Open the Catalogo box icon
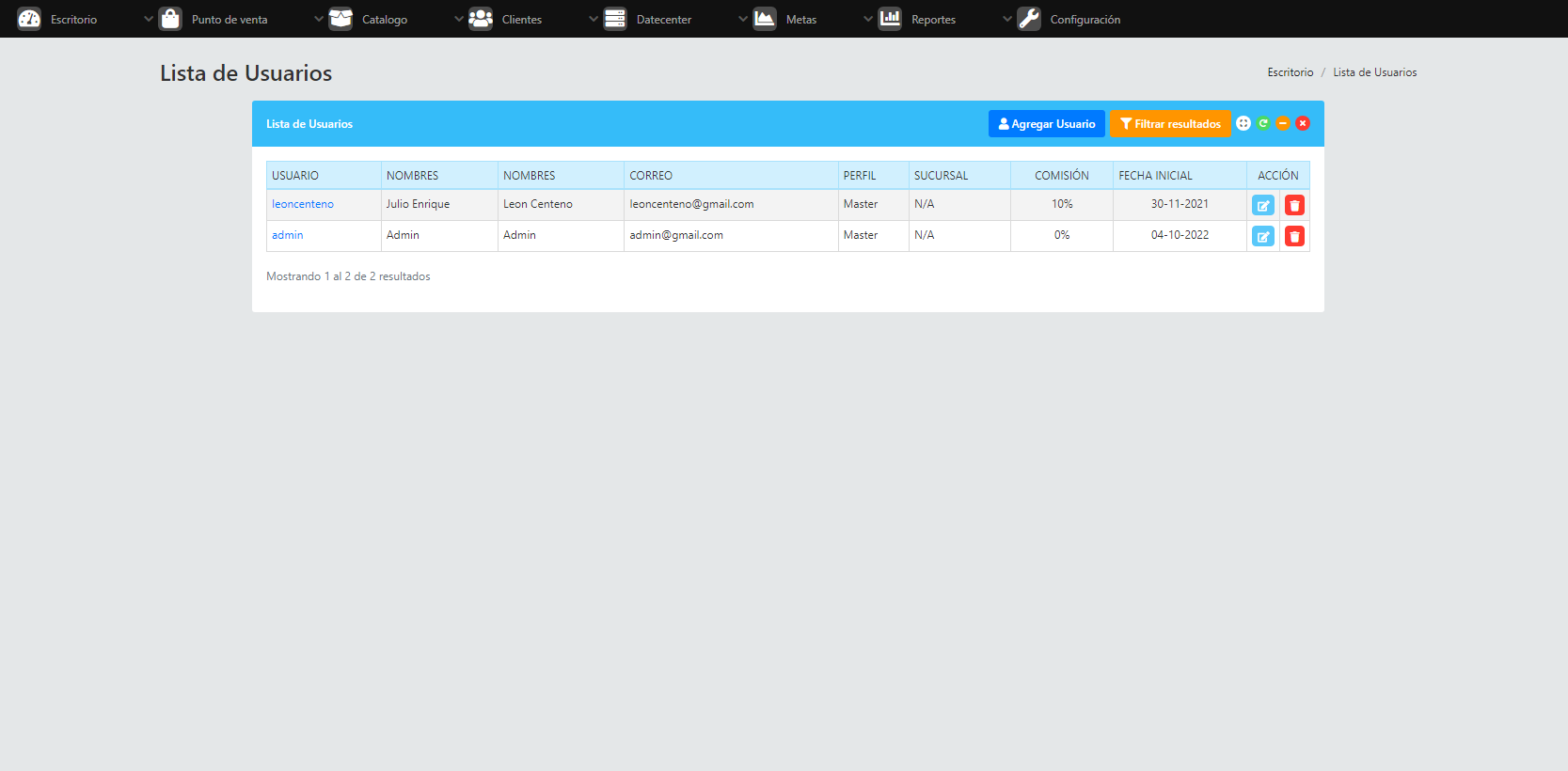Screen dimensions: 1568x771 tap(341, 19)
